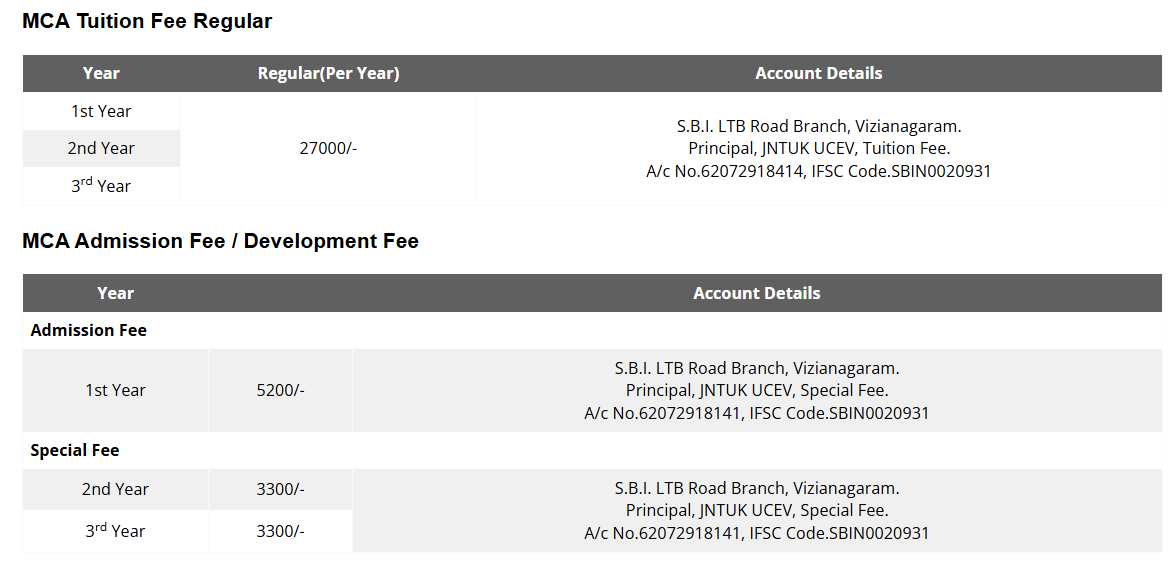Click the 5200/- admission fee amount
1171x563 pixels.
pos(280,390)
